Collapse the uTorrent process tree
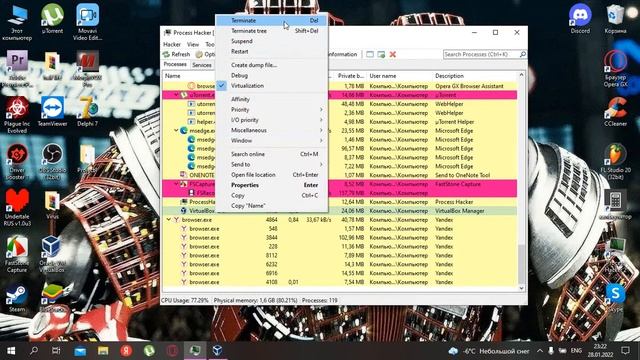The width and height of the screenshot is (640, 360). coord(176,95)
